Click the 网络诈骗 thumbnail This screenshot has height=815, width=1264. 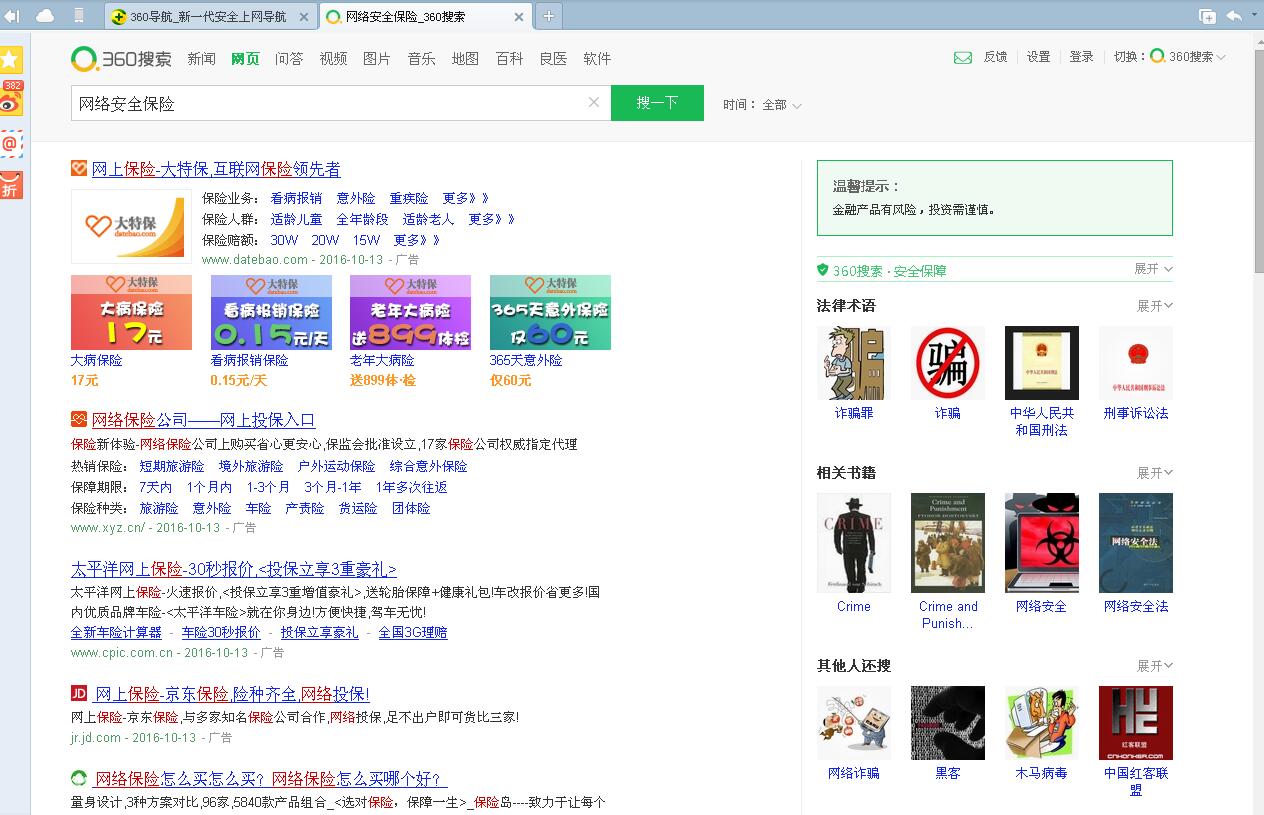(854, 723)
